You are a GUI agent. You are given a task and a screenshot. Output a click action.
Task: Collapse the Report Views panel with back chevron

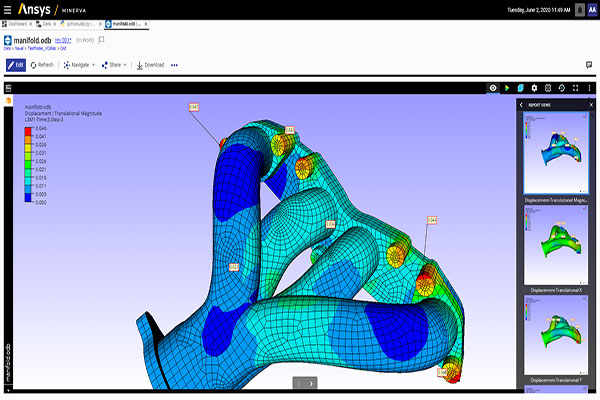pos(521,104)
